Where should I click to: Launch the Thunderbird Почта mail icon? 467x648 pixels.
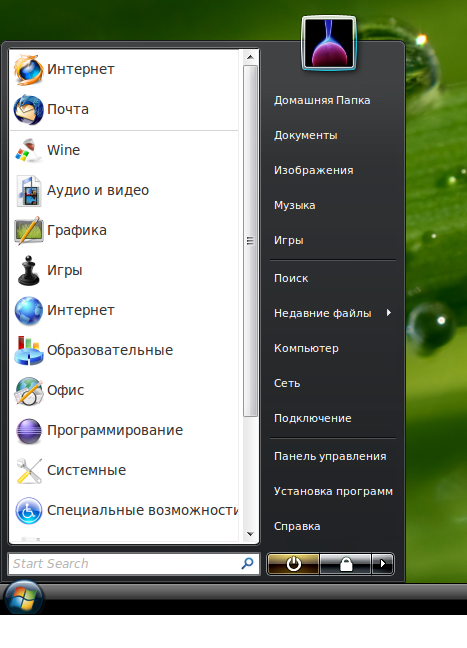click(28, 110)
